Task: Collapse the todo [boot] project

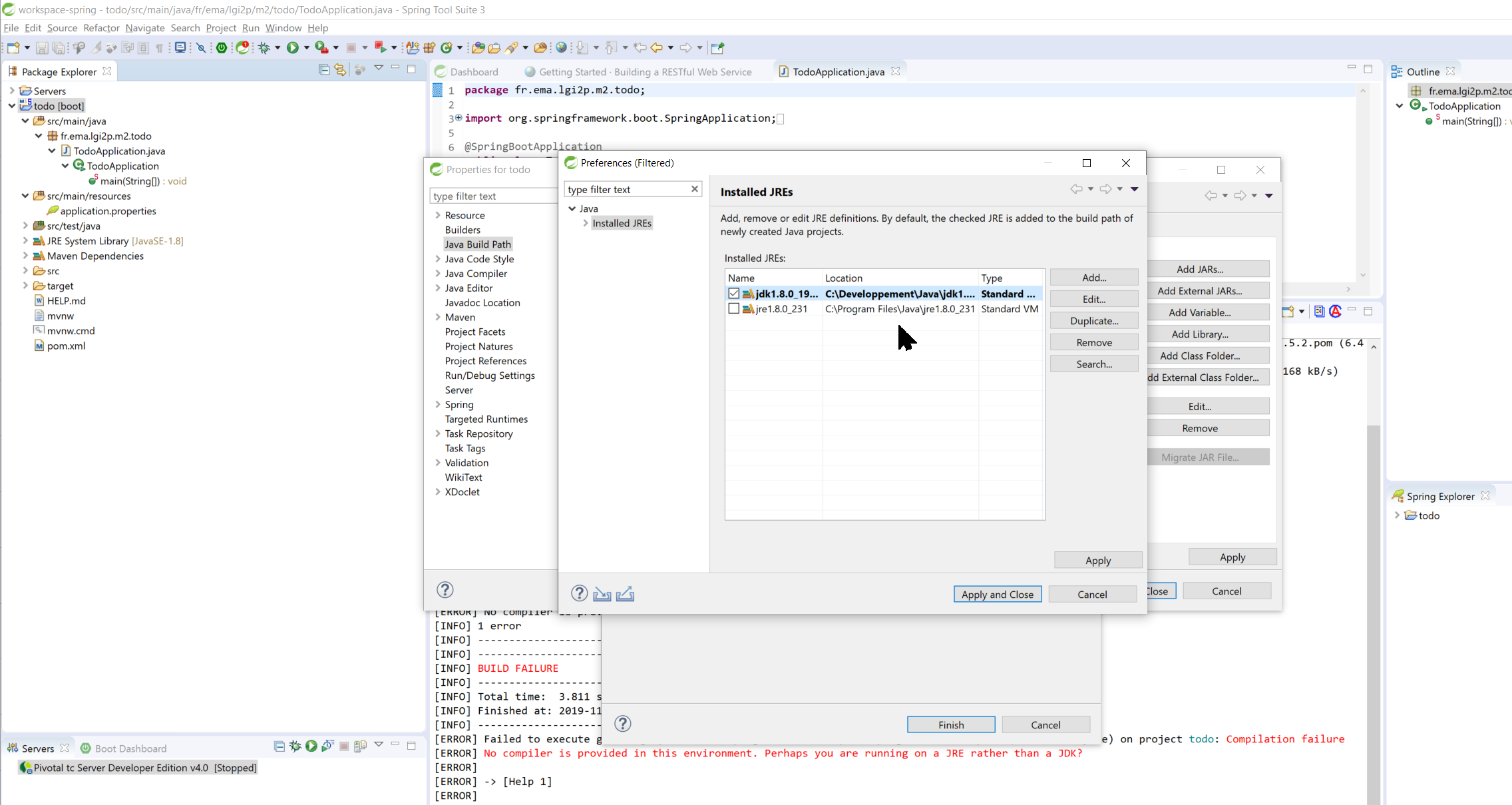Action: (12, 106)
